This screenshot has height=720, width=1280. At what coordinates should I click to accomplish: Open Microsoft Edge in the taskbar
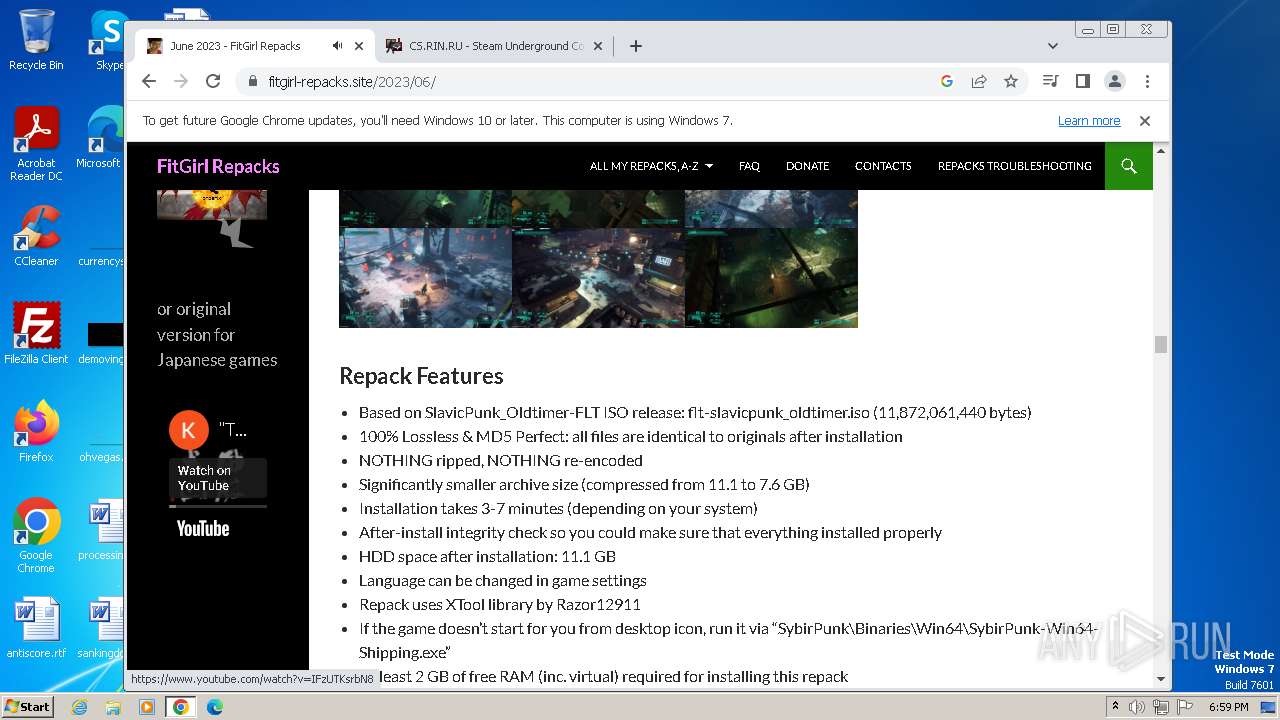point(214,707)
